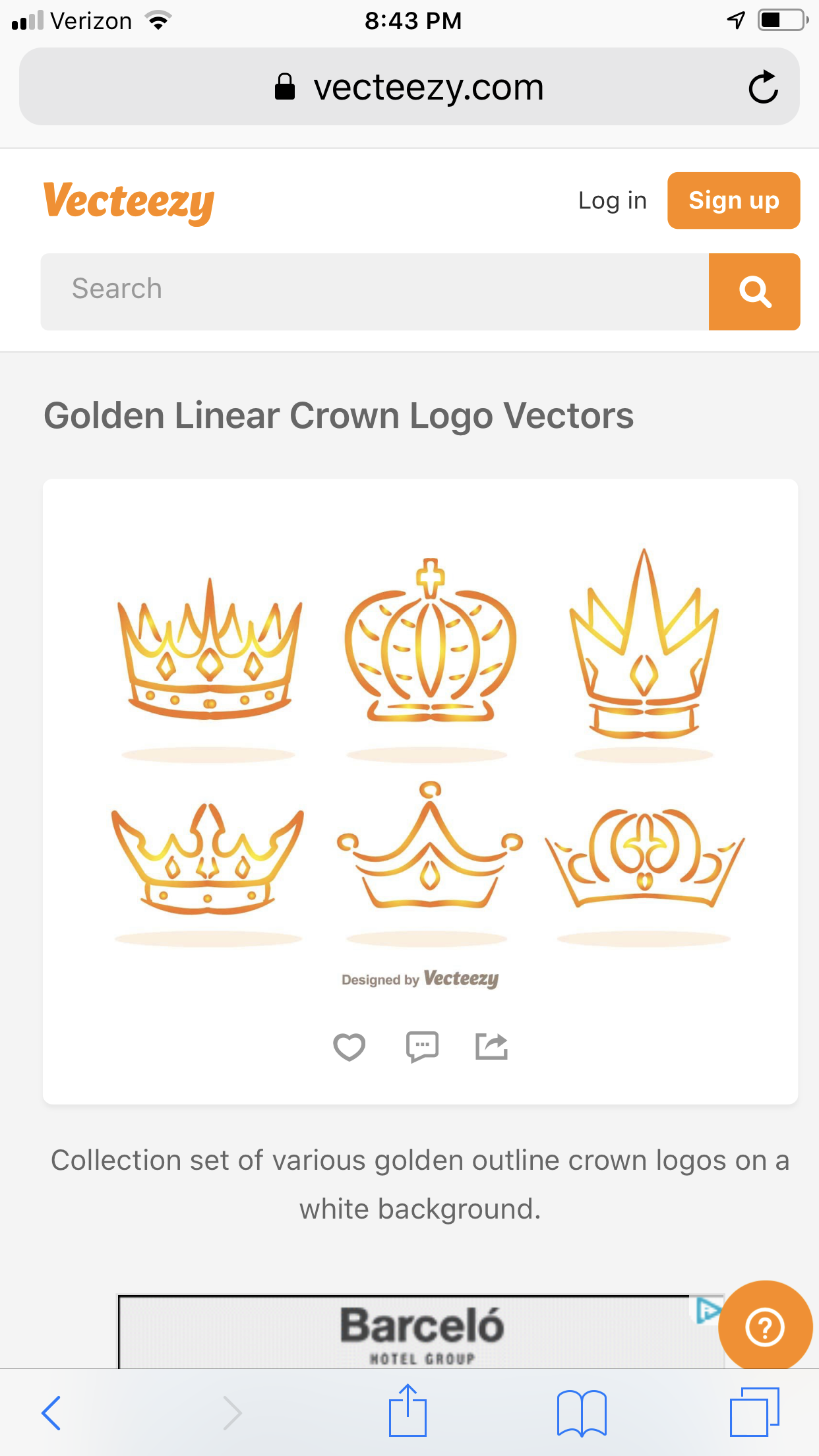Like the crown vectors with heart icon
Image resolution: width=819 pixels, height=1456 pixels.
[349, 1046]
